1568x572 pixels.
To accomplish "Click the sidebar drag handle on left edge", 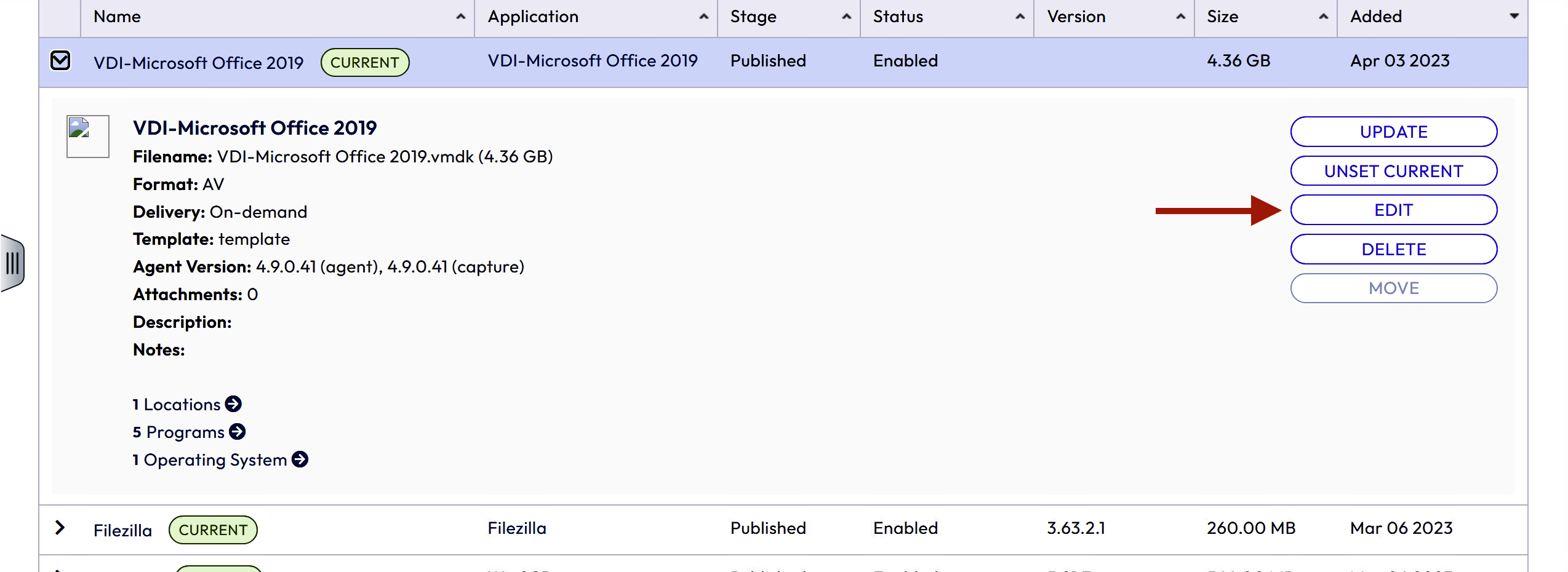I will (x=12, y=263).
